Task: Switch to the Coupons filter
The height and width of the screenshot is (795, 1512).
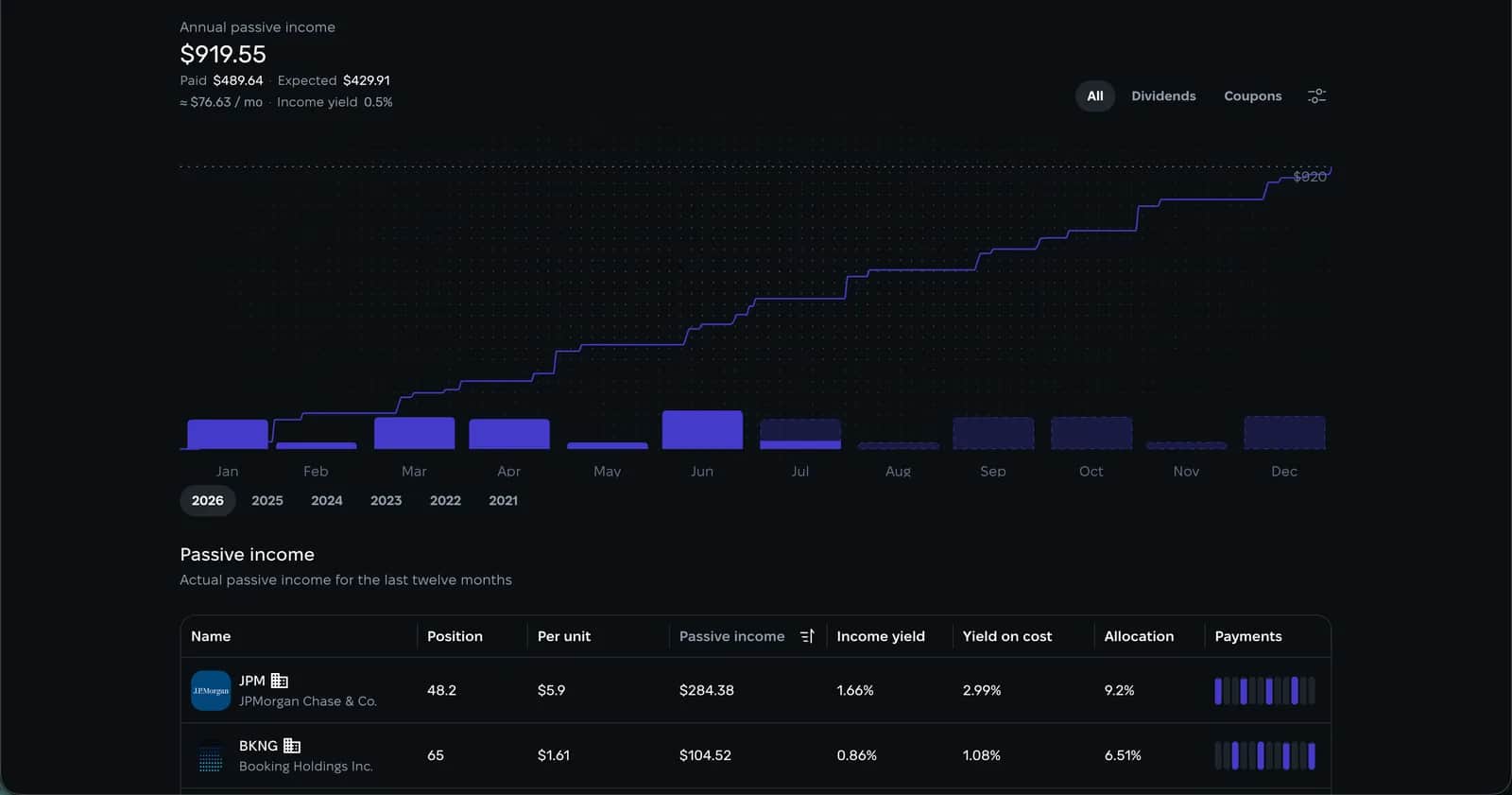Action: click(x=1253, y=95)
